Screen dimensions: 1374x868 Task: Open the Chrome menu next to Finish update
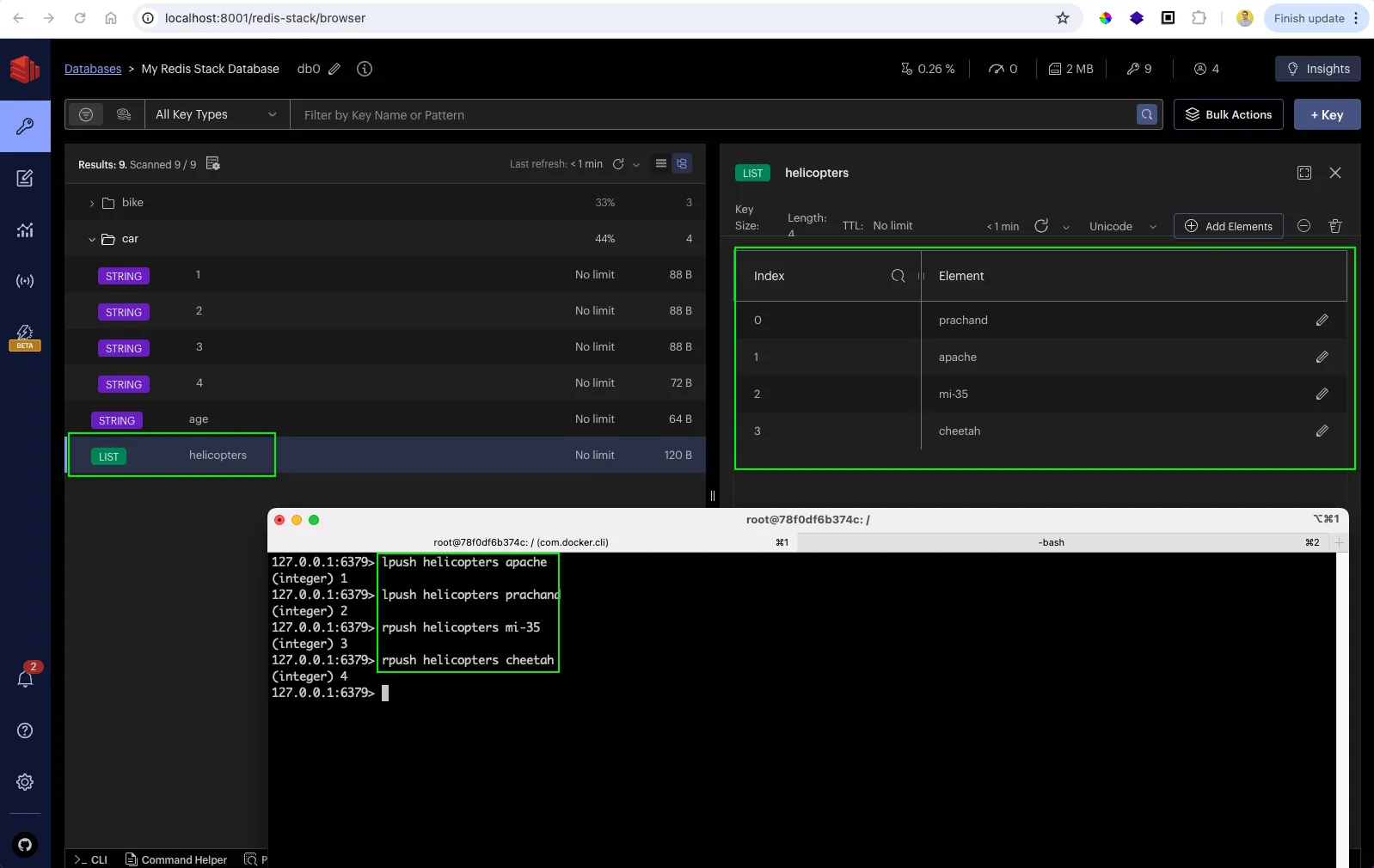[x=1356, y=18]
